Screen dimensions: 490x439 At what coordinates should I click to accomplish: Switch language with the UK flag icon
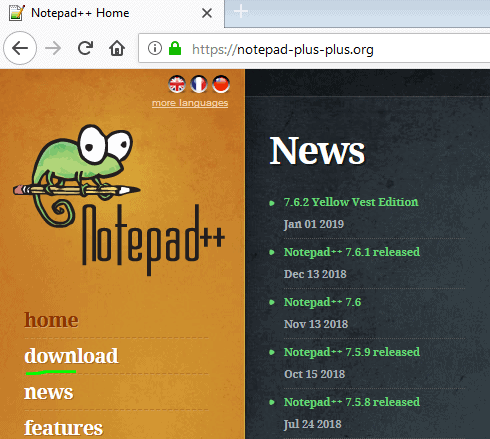pyautogui.click(x=177, y=84)
